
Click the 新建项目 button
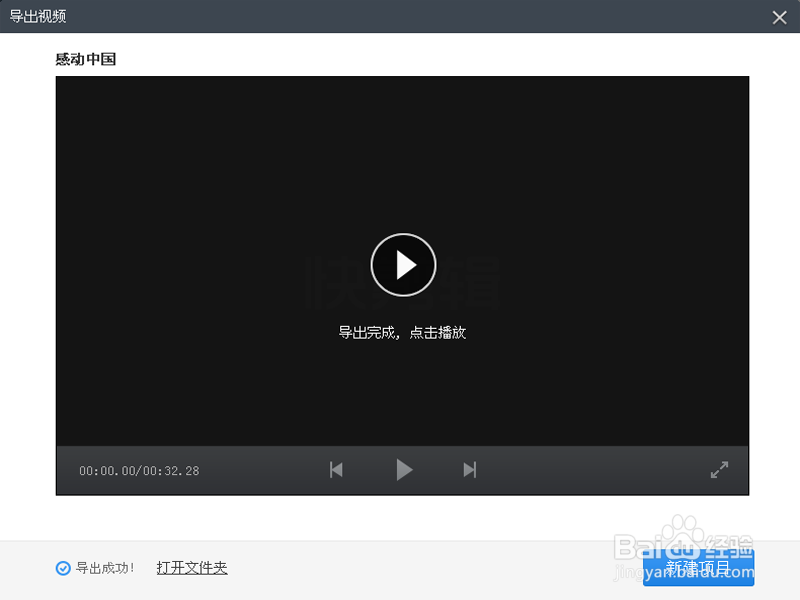[698, 567]
